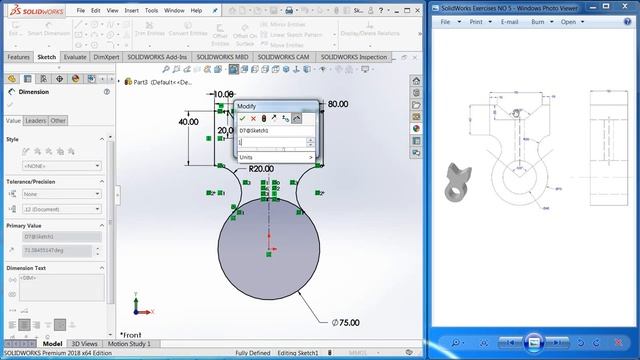Open the Features ribbon tab
This screenshot has height=360, width=640.
18,57
